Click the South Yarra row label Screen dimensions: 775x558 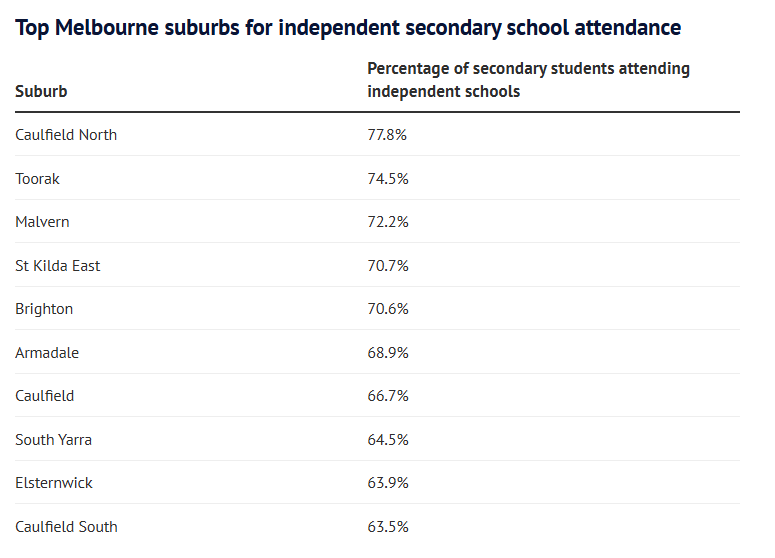tap(53, 439)
